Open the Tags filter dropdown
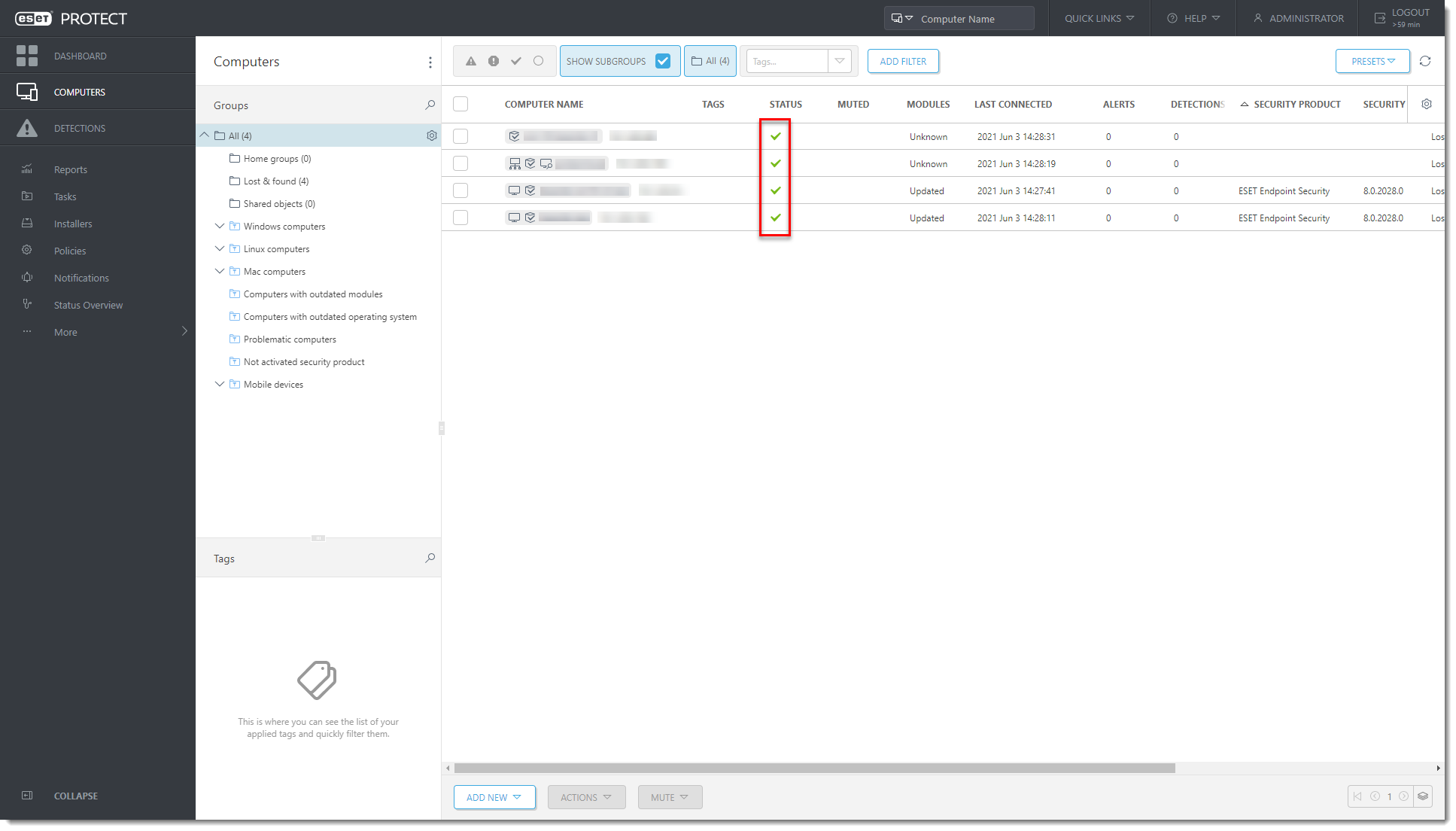 (x=840, y=61)
